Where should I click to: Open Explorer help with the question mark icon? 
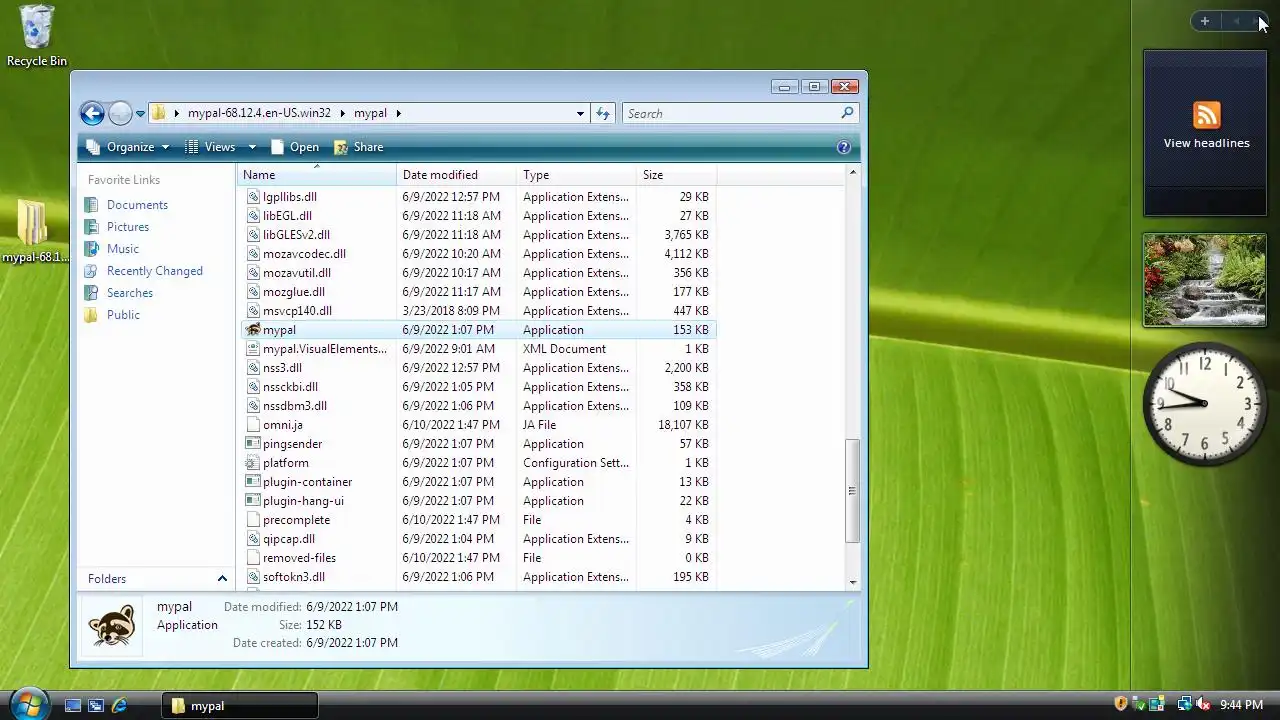843,147
